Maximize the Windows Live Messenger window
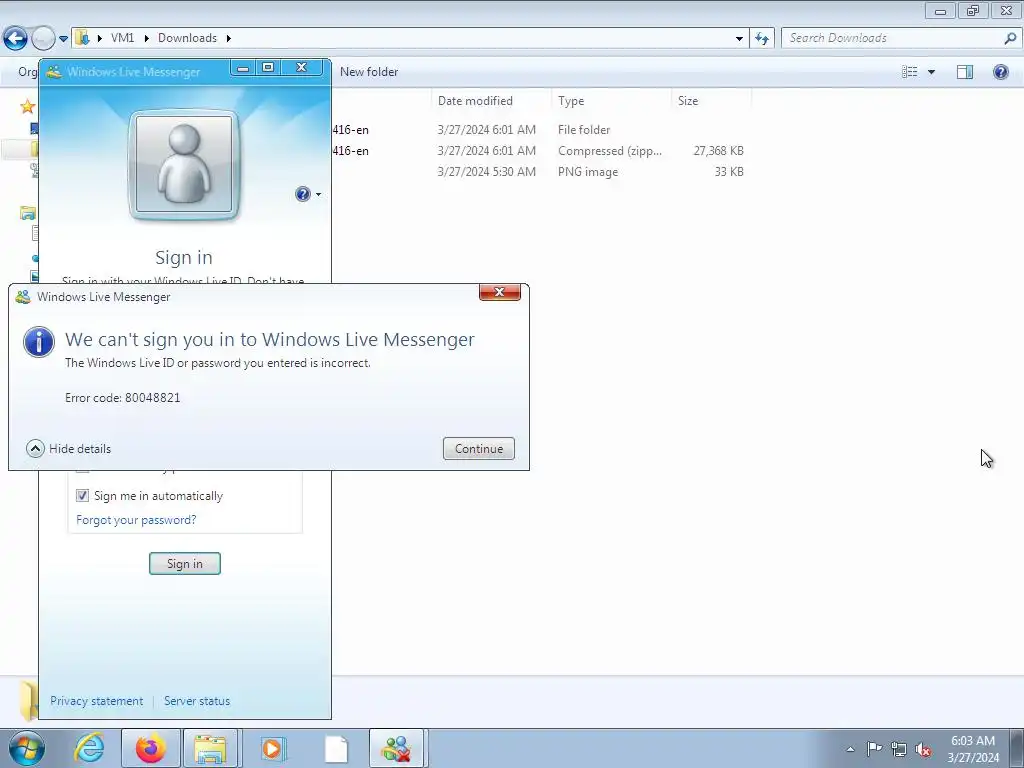Image resolution: width=1024 pixels, height=768 pixels. (x=268, y=68)
